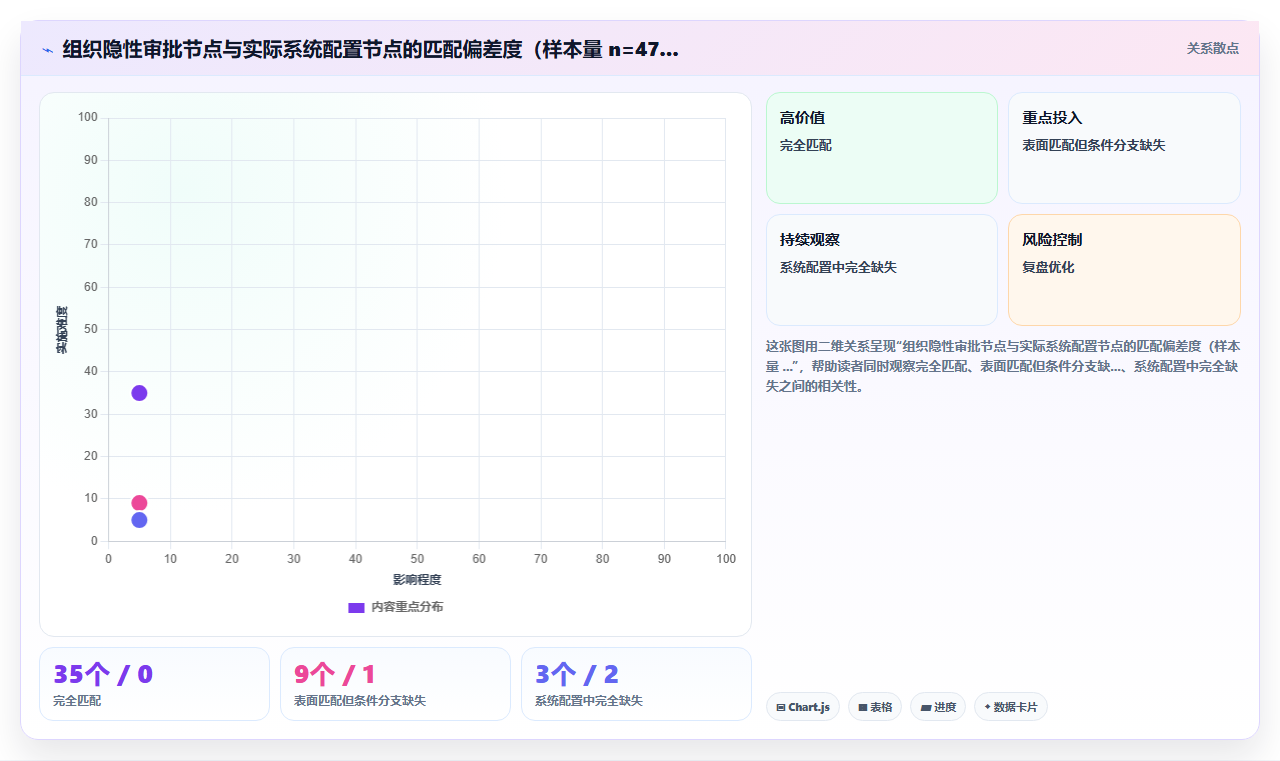The image size is (1280, 761).
Task: Click the 9个 / 1 stat card
Action: [395, 684]
